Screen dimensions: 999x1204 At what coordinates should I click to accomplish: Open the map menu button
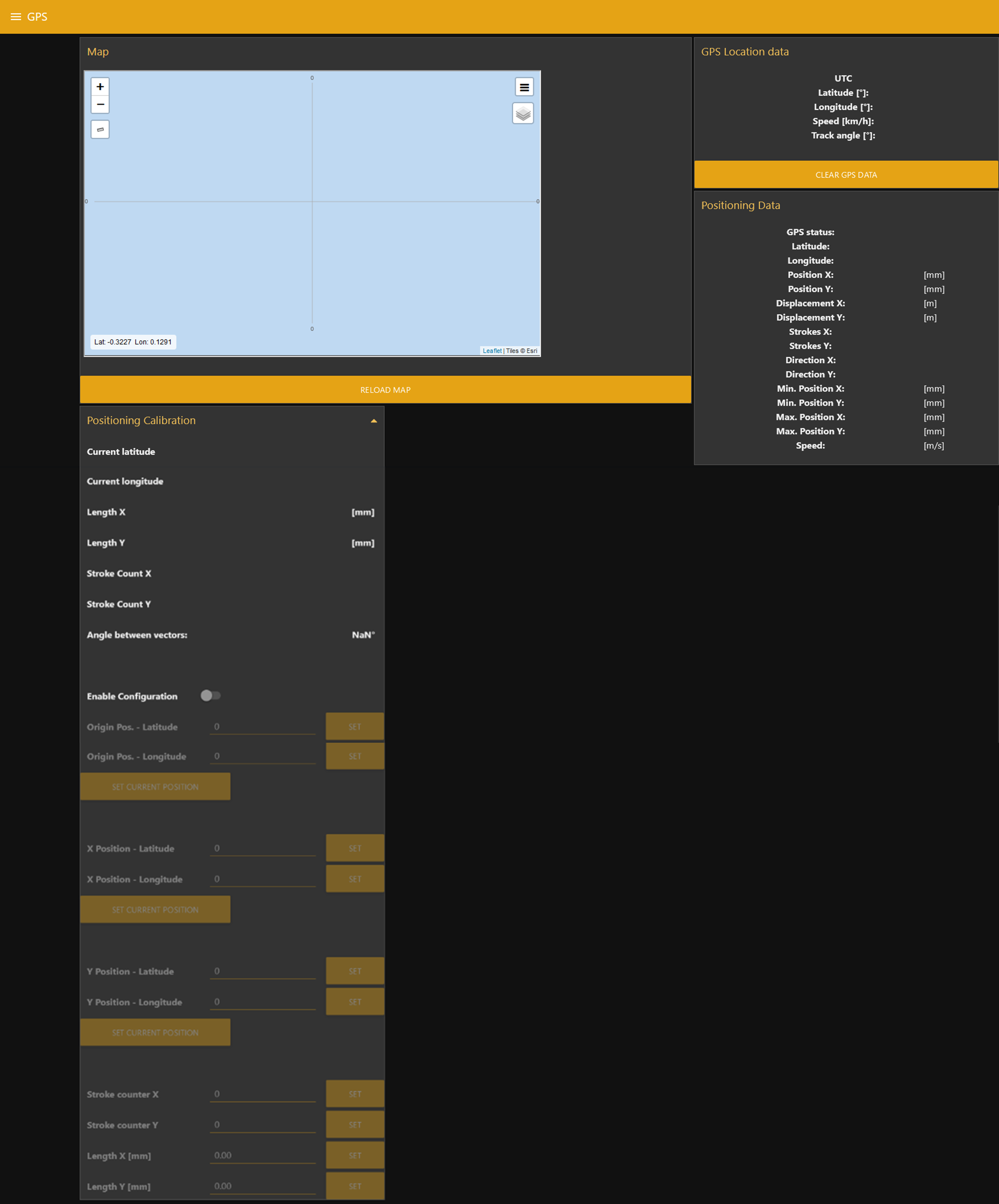click(x=524, y=87)
